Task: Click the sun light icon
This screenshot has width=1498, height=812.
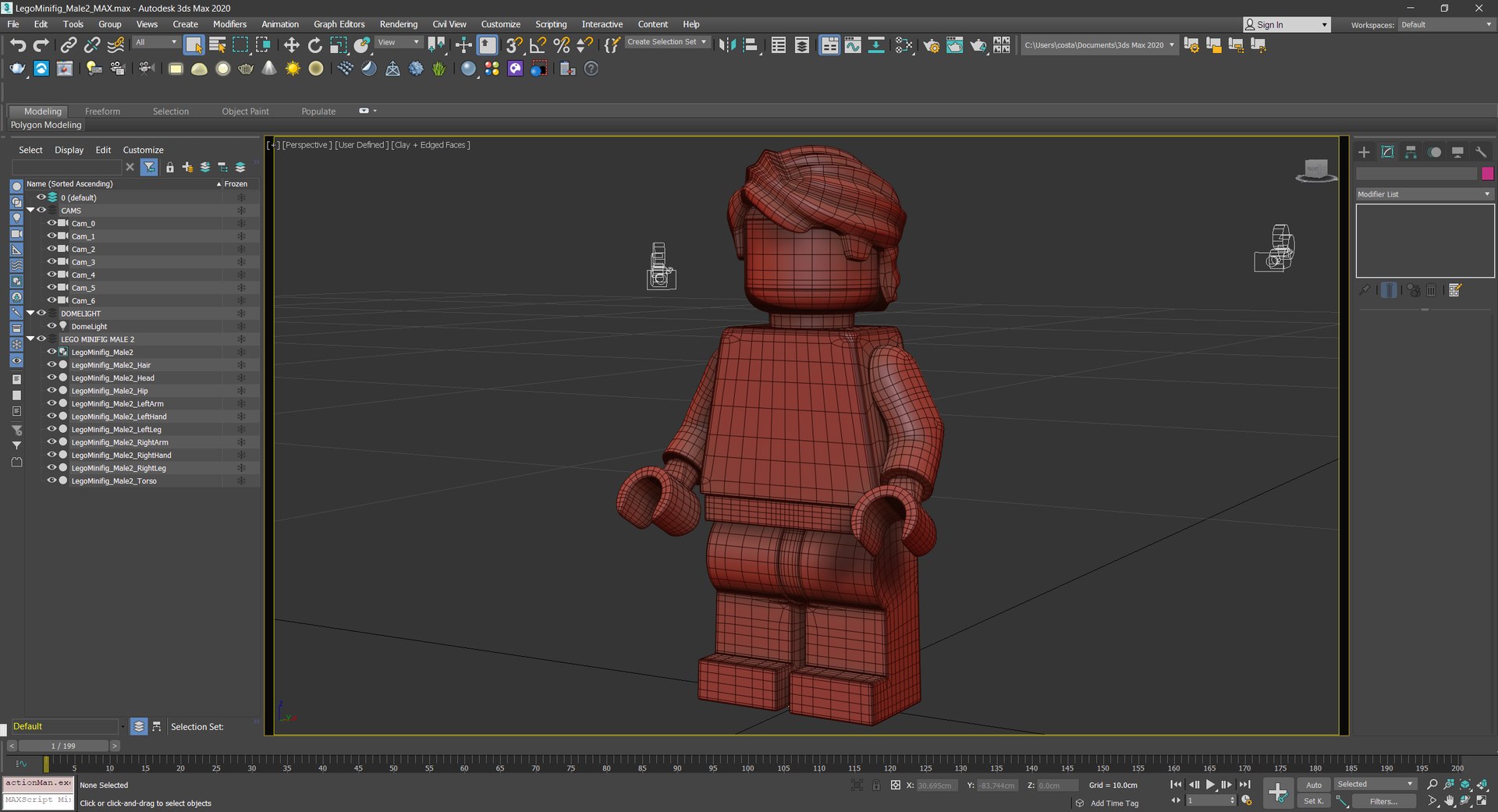Action: [293, 69]
